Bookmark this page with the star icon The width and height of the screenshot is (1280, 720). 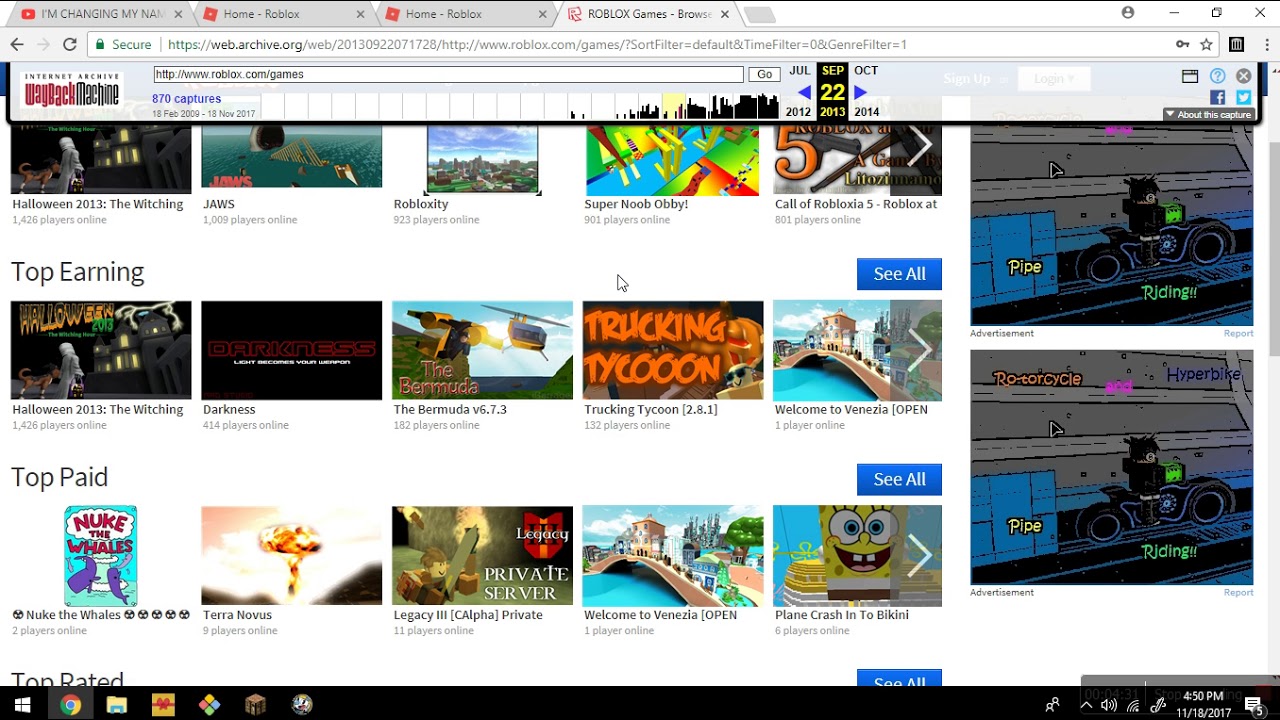1207,44
